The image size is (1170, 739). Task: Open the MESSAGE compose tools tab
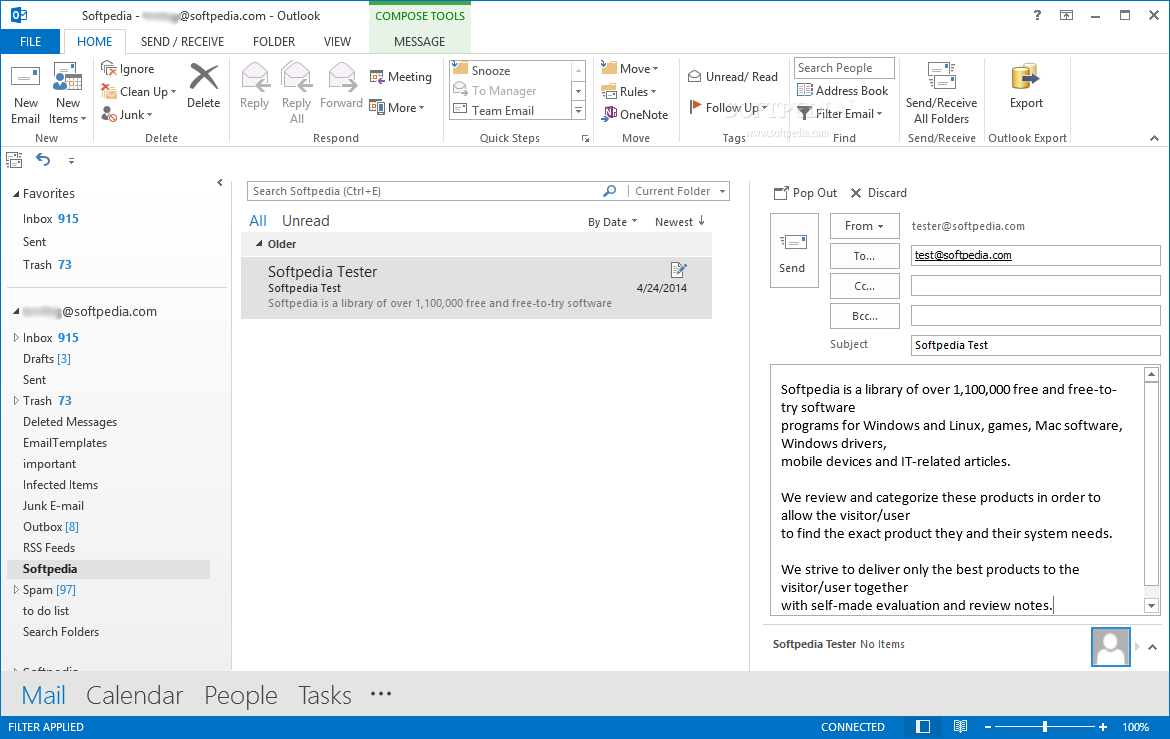point(419,42)
